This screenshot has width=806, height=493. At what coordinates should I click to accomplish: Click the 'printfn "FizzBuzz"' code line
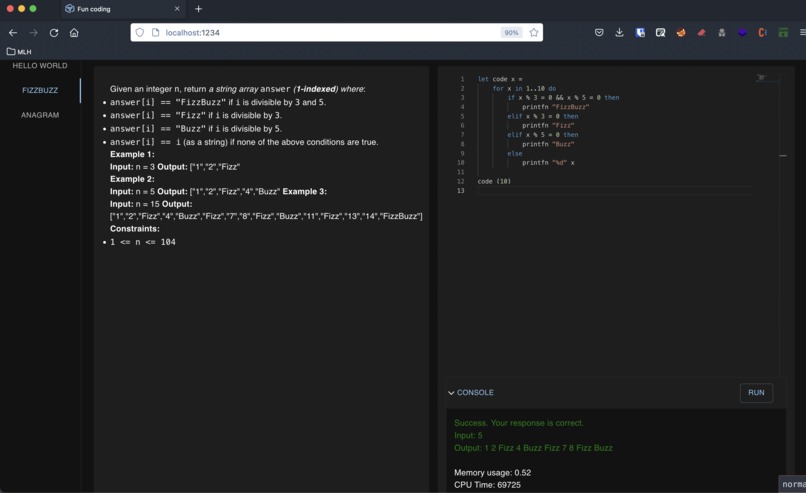555,107
